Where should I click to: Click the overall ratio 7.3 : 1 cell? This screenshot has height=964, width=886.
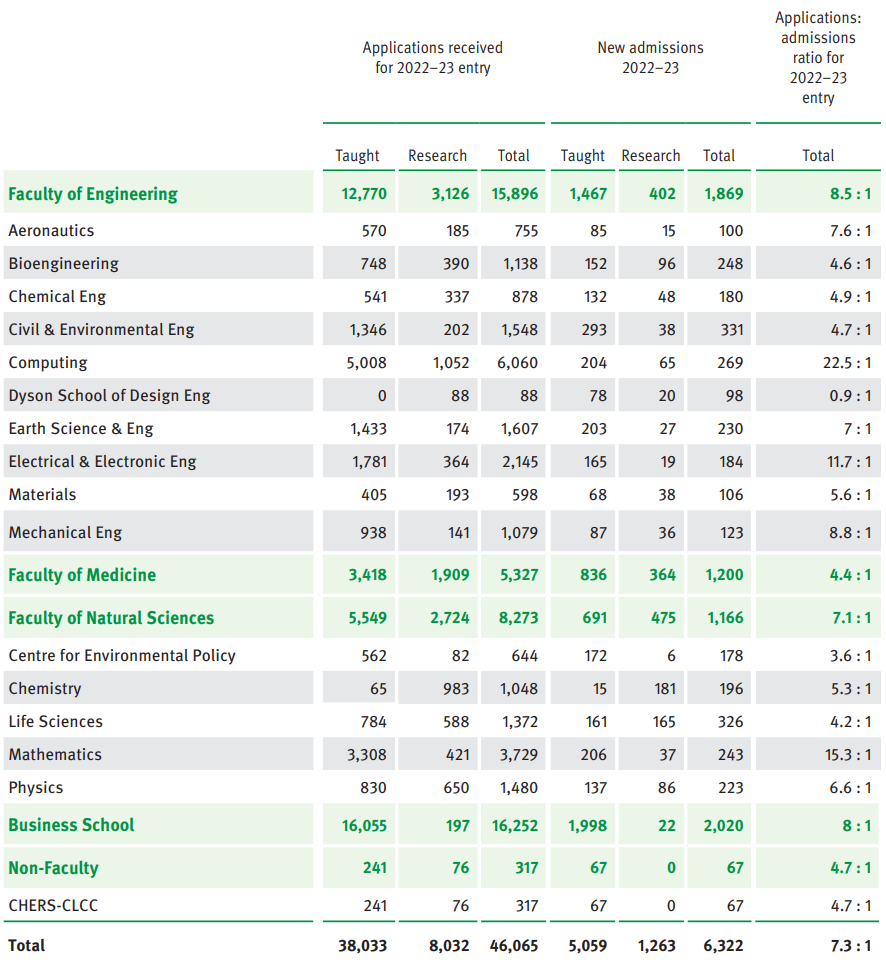[x=850, y=945]
